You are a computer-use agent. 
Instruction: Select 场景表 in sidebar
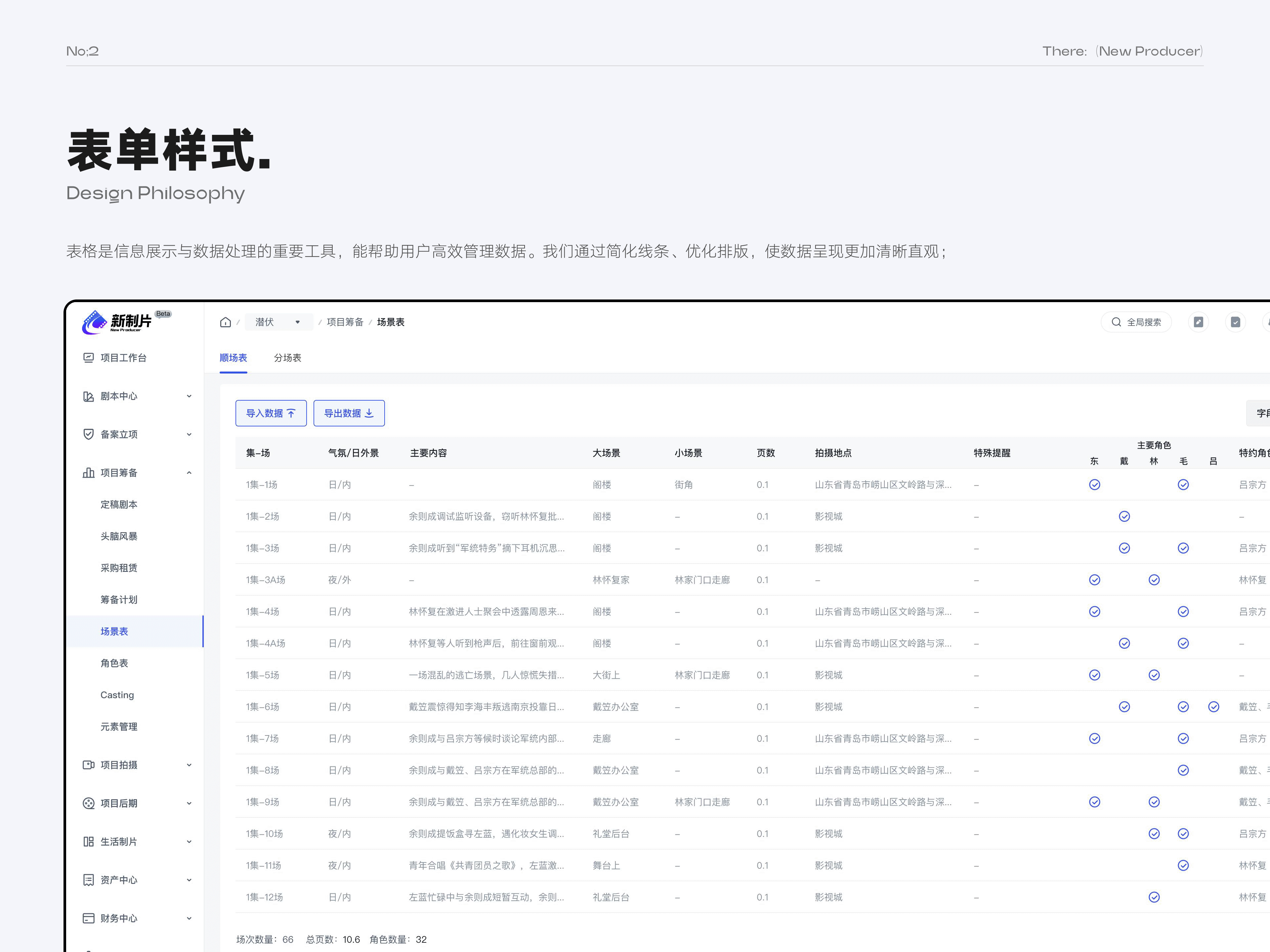(x=135, y=631)
